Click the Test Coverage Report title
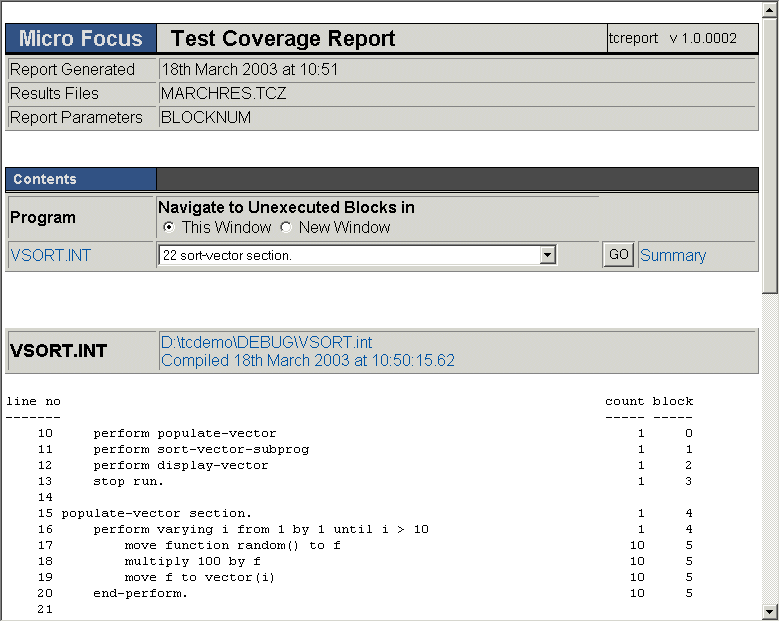The image size is (780, 622). tap(283, 39)
